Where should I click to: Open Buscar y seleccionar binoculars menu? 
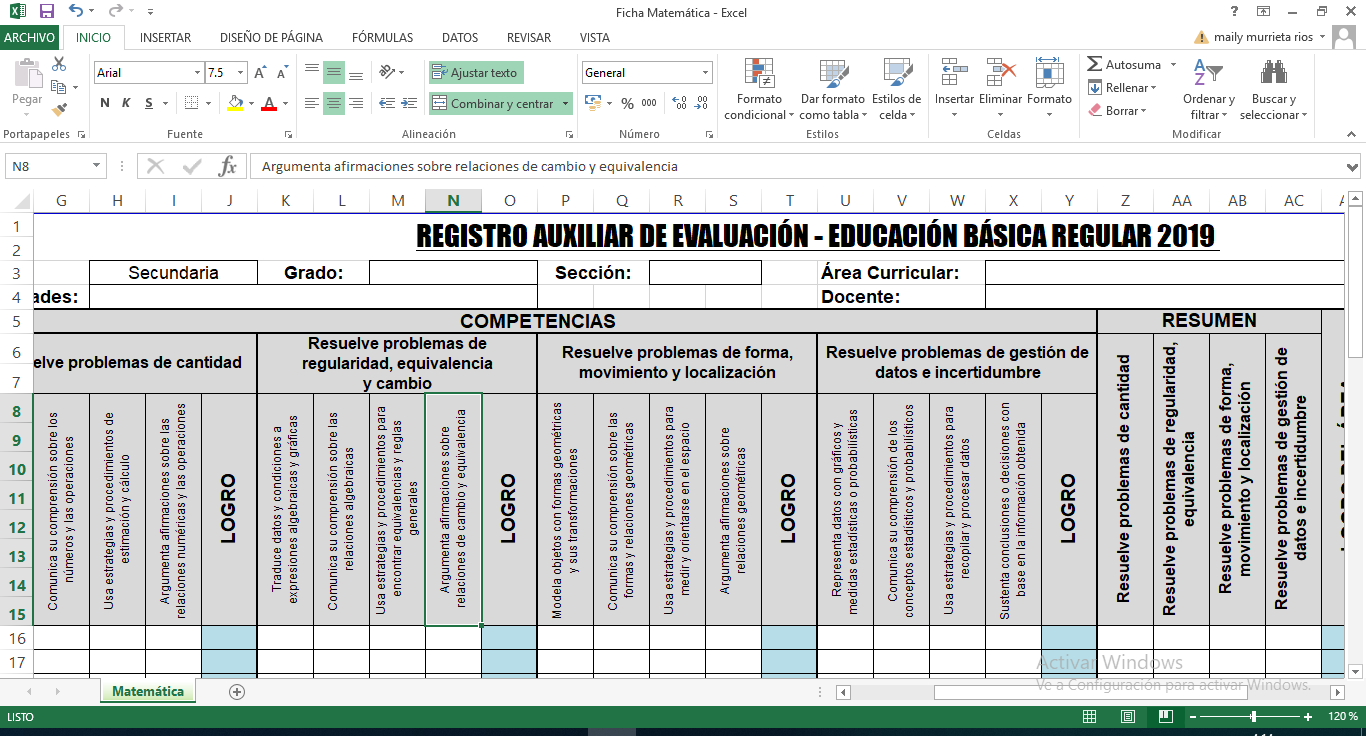coord(1274,90)
